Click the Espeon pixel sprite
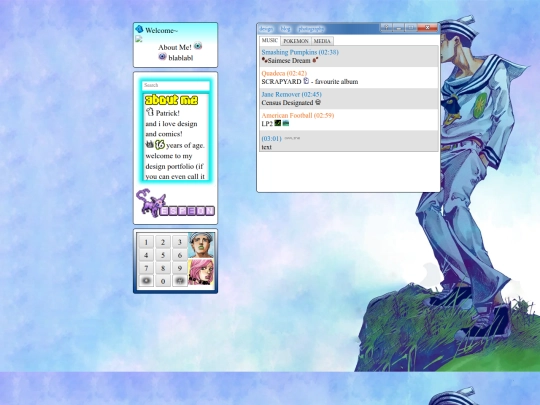Image resolution: width=540 pixels, height=405 pixels. tap(151, 203)
